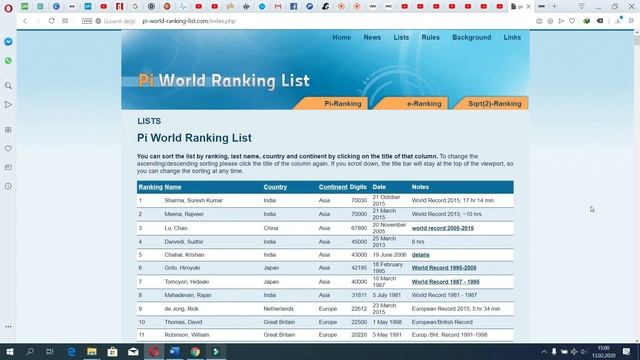This screenshot has height=360, width=640.
Task: Open WhatsApp in Opera sidebar
Action: pyautogui.click(x=8, y=60)
